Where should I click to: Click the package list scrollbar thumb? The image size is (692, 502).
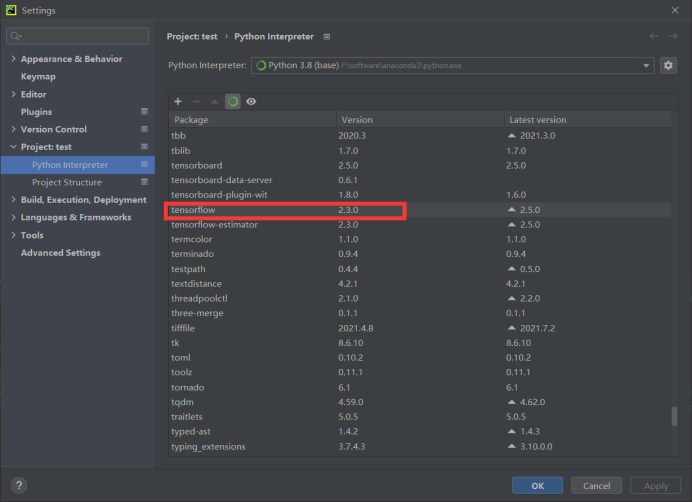(674, 416)
